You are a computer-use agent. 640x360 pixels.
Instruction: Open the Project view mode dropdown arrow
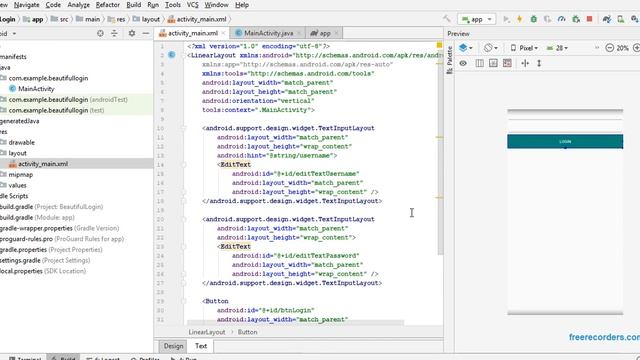pos(14,33)
